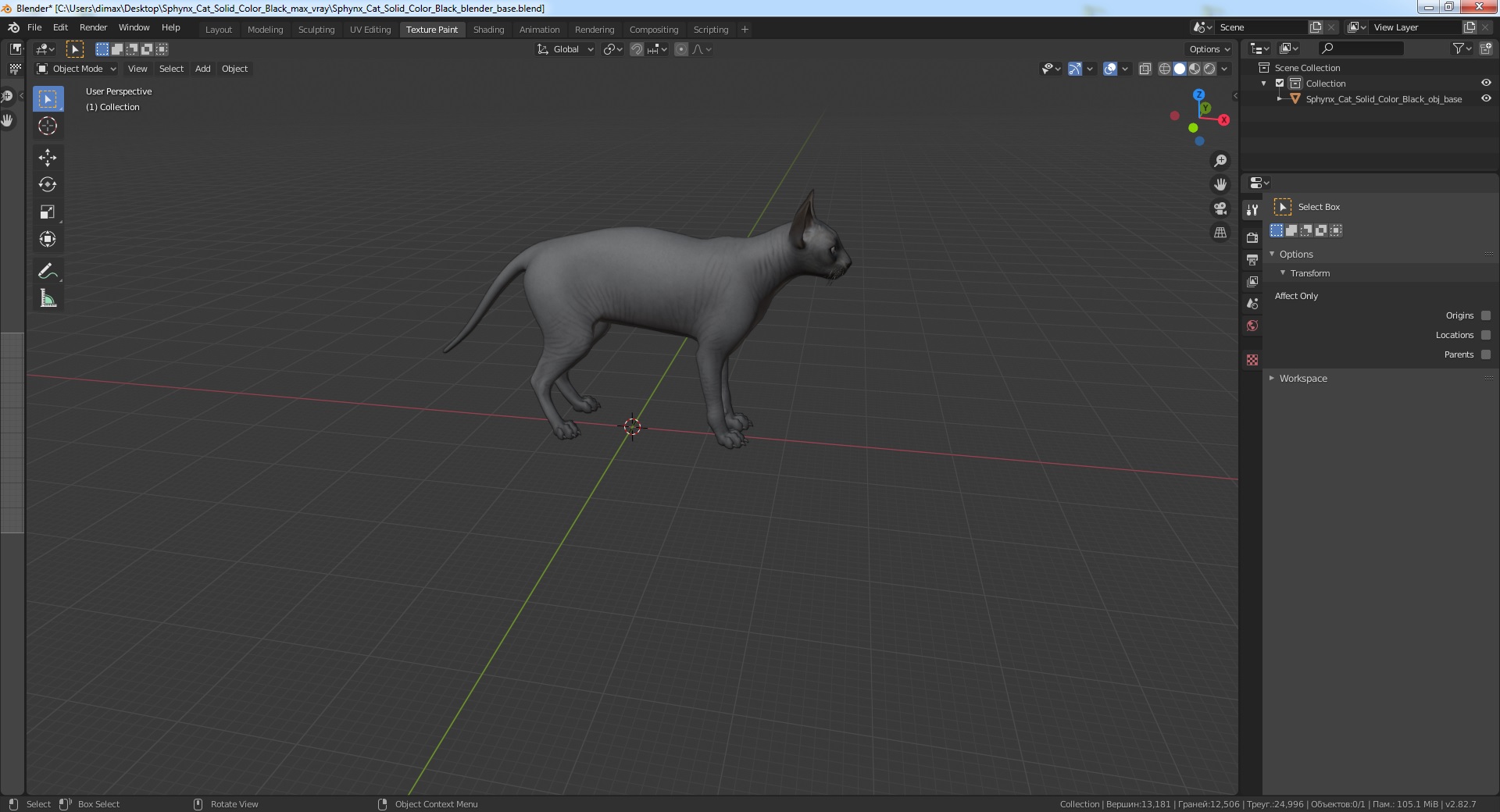Open Render properties tab
The height and width of the screenshot is (812, 1500).
pos(1252,237)
